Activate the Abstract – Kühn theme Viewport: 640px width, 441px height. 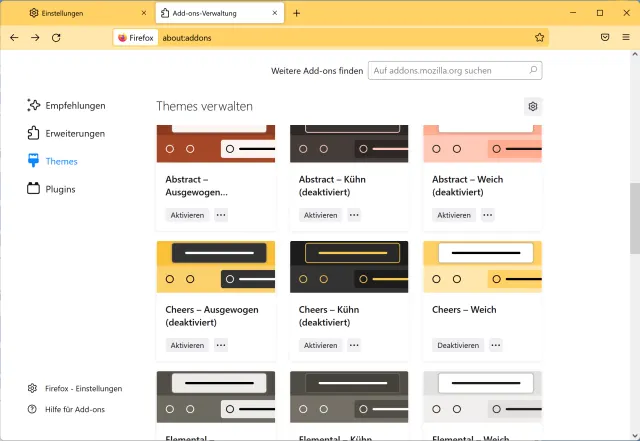pyautogui.click(x=320, y=215)
